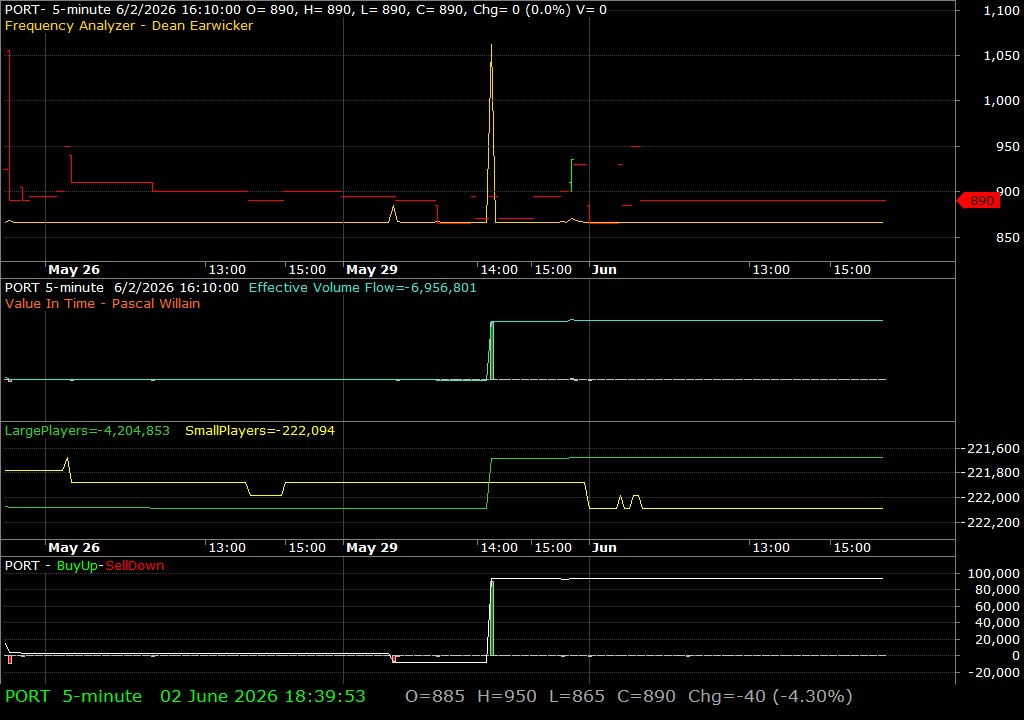
Task: Click the status bar O=885 value
Action: 435,696
